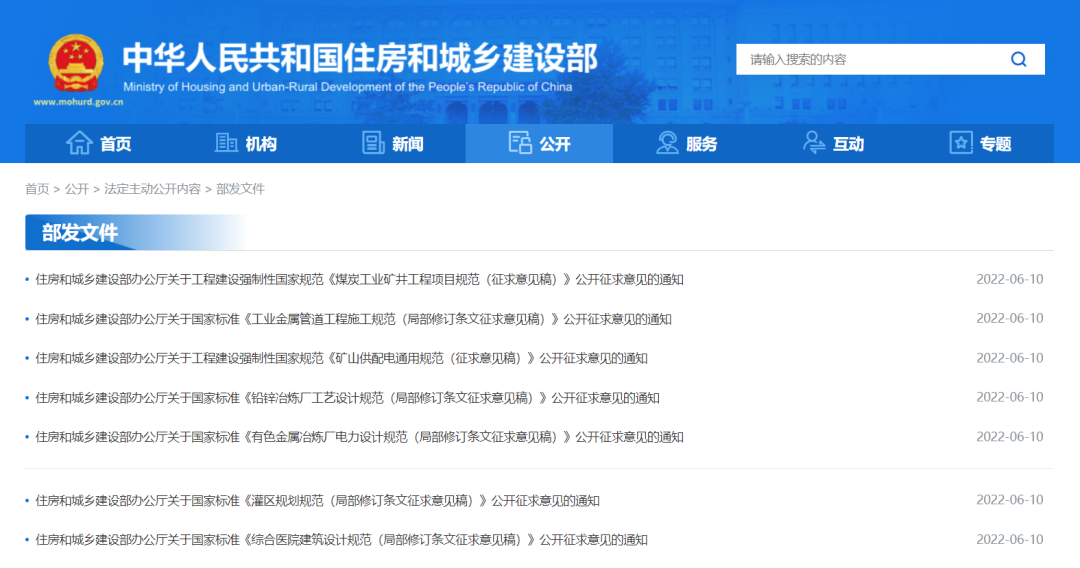Viewport: 1080px width, 568px height.
Task: Click the 中华人民共和国住房和城乡建设部 site title
Action: 360,58
